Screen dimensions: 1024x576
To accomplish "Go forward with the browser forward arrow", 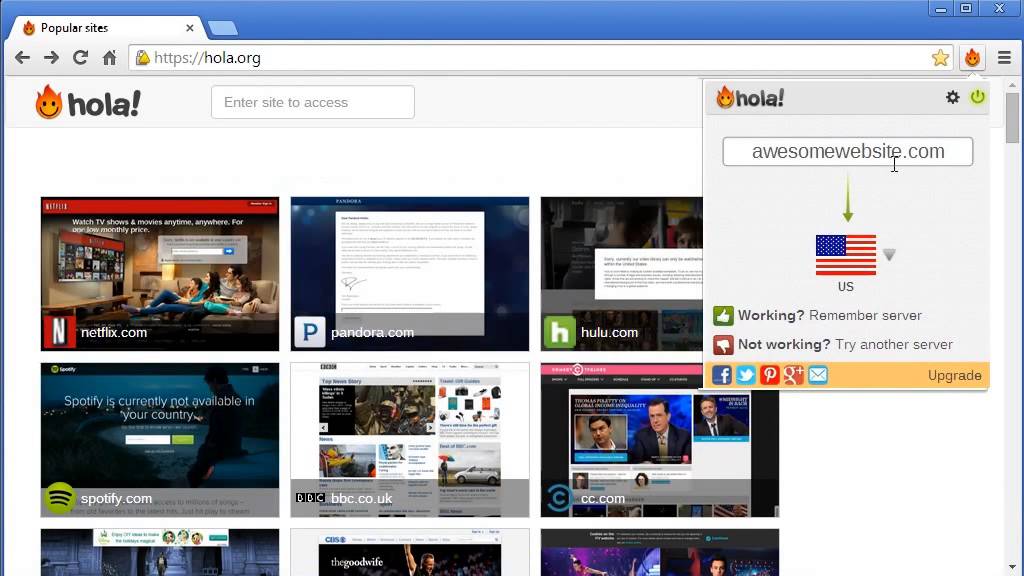I will tap(51, 57).
